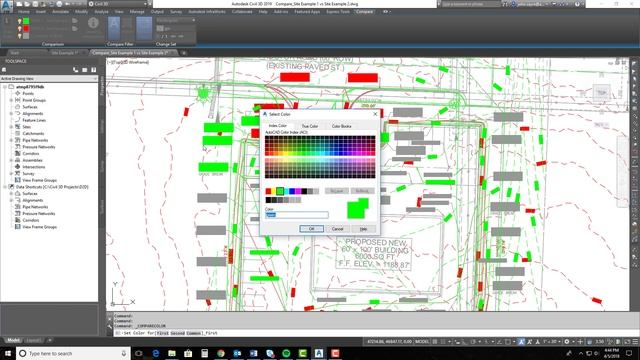Select Catchments in the Toolspace tree

coord(33,133)
